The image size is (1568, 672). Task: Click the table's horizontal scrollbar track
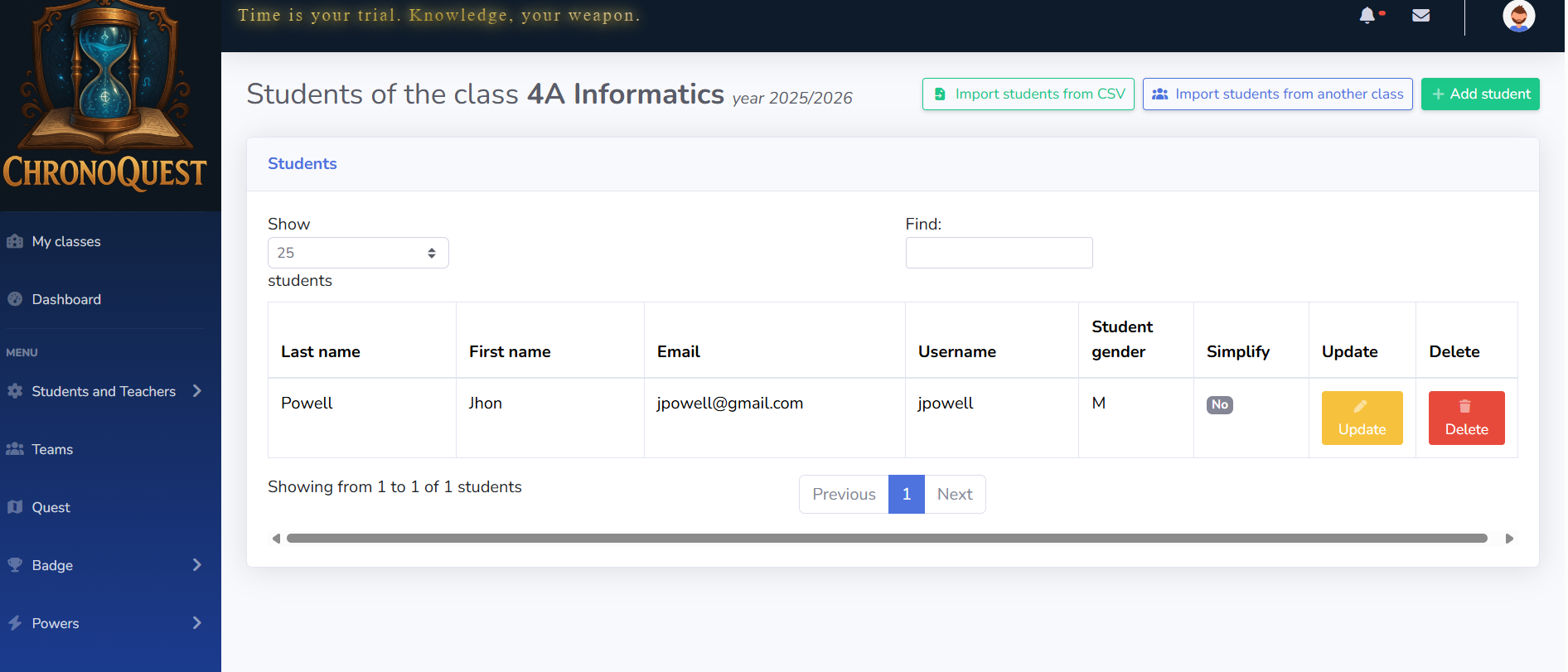tap(887, 539)
